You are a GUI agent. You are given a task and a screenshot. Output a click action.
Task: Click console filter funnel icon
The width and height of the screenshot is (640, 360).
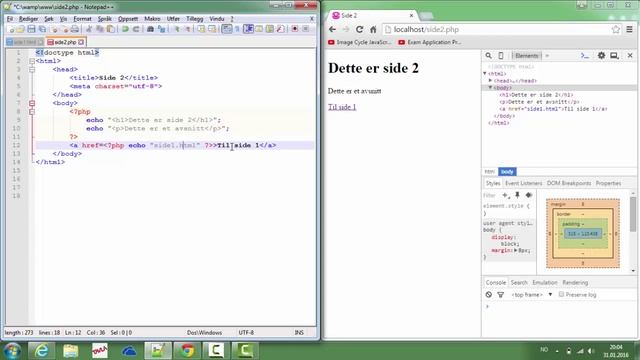(x=500, y=294)
